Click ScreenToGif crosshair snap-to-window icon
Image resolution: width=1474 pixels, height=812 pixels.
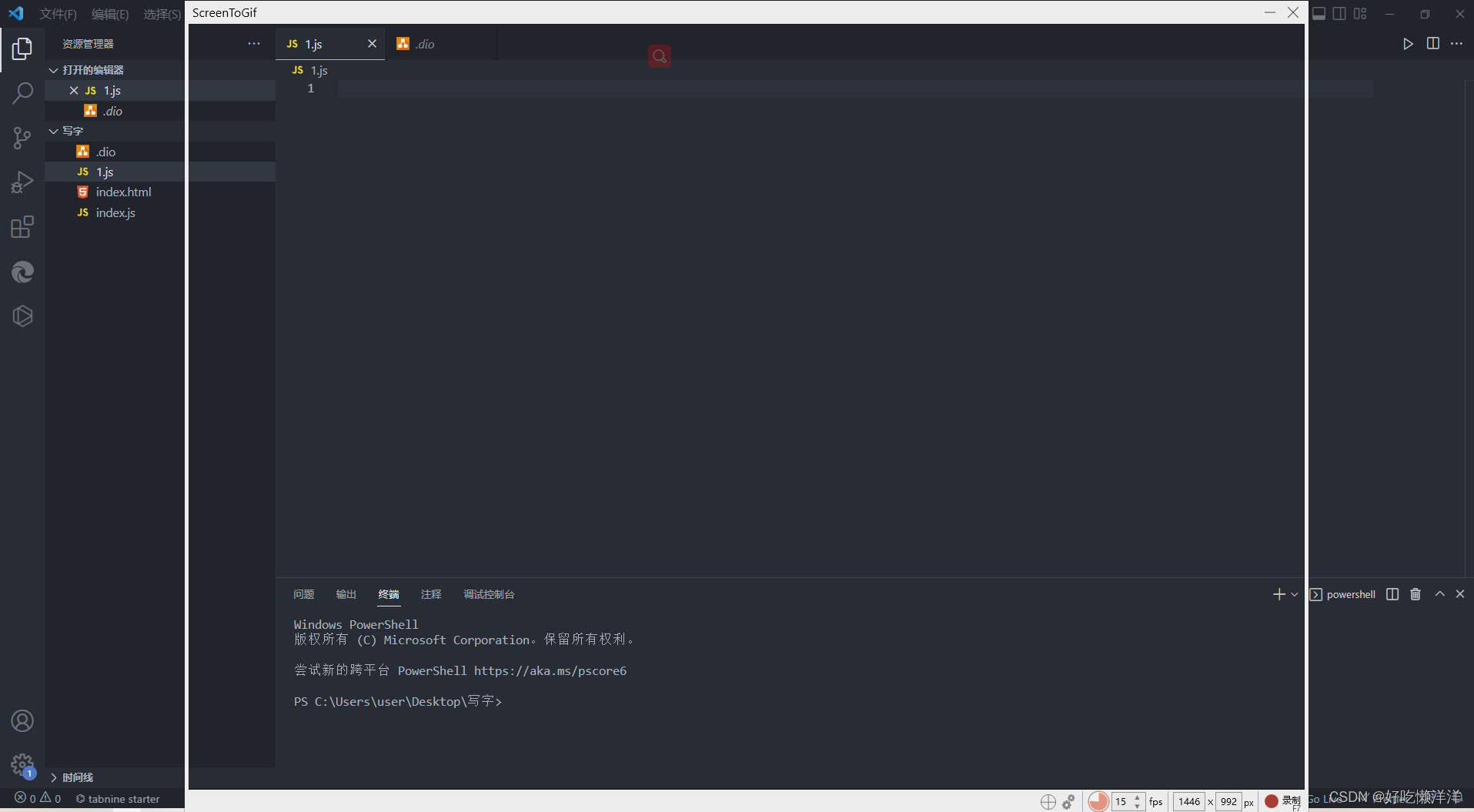pos(1048,802)
